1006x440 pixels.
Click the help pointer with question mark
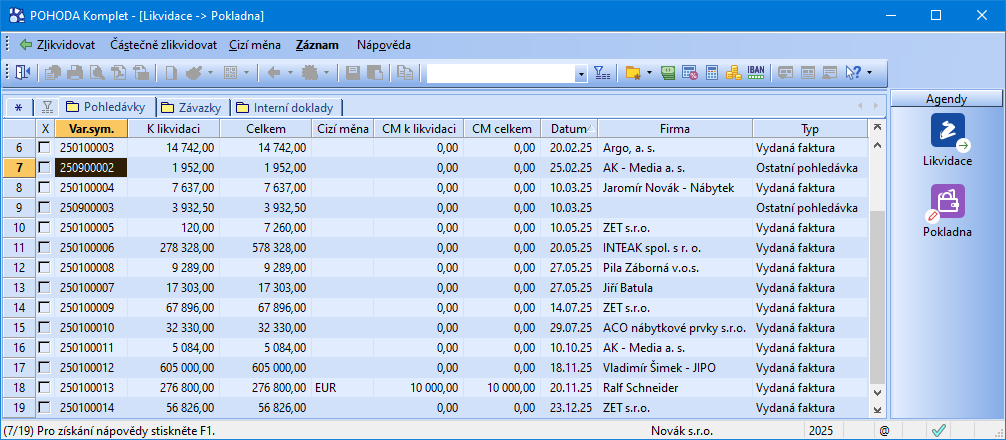click(853, 73)
